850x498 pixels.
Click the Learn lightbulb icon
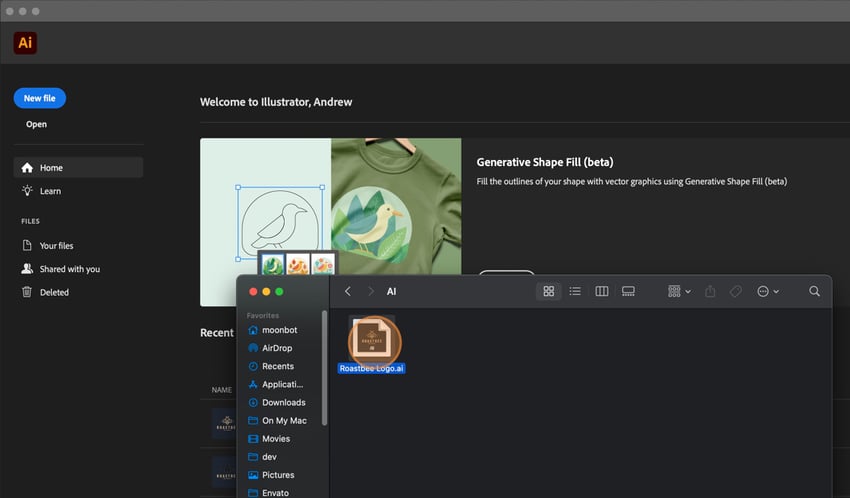click(x=27, y=191)
